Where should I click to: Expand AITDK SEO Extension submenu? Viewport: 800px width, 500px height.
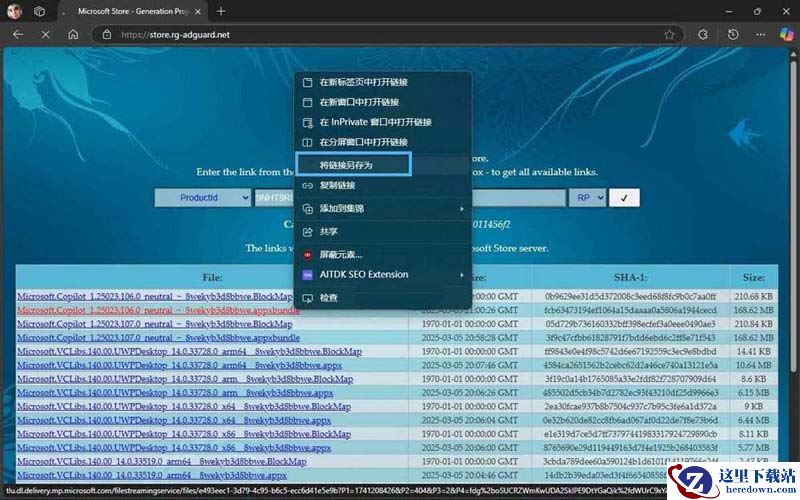383,274
